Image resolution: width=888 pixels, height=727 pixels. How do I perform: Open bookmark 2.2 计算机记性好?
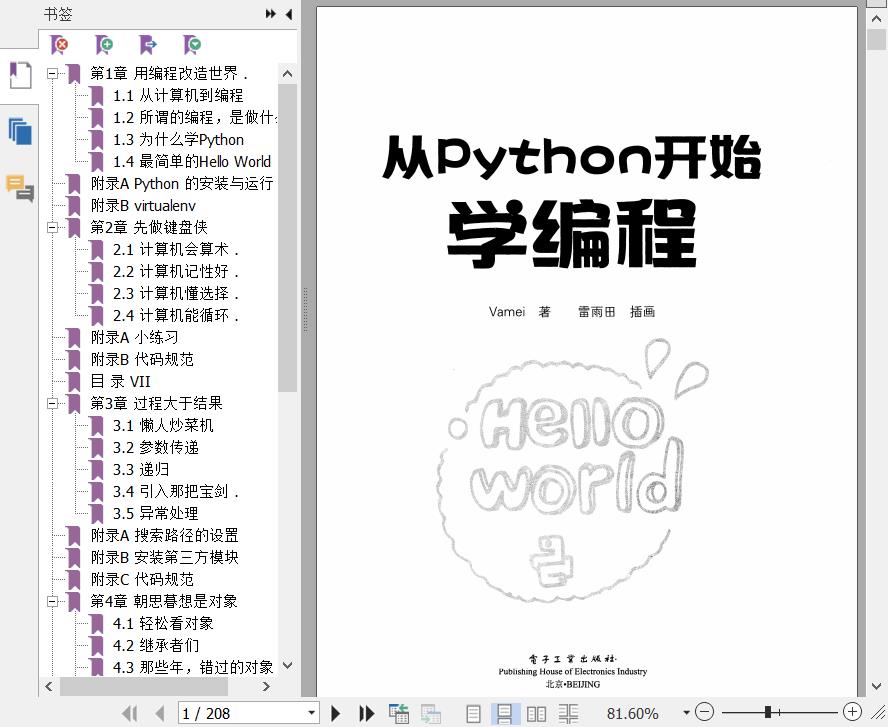pyautogui.click(x=176, y=272)
